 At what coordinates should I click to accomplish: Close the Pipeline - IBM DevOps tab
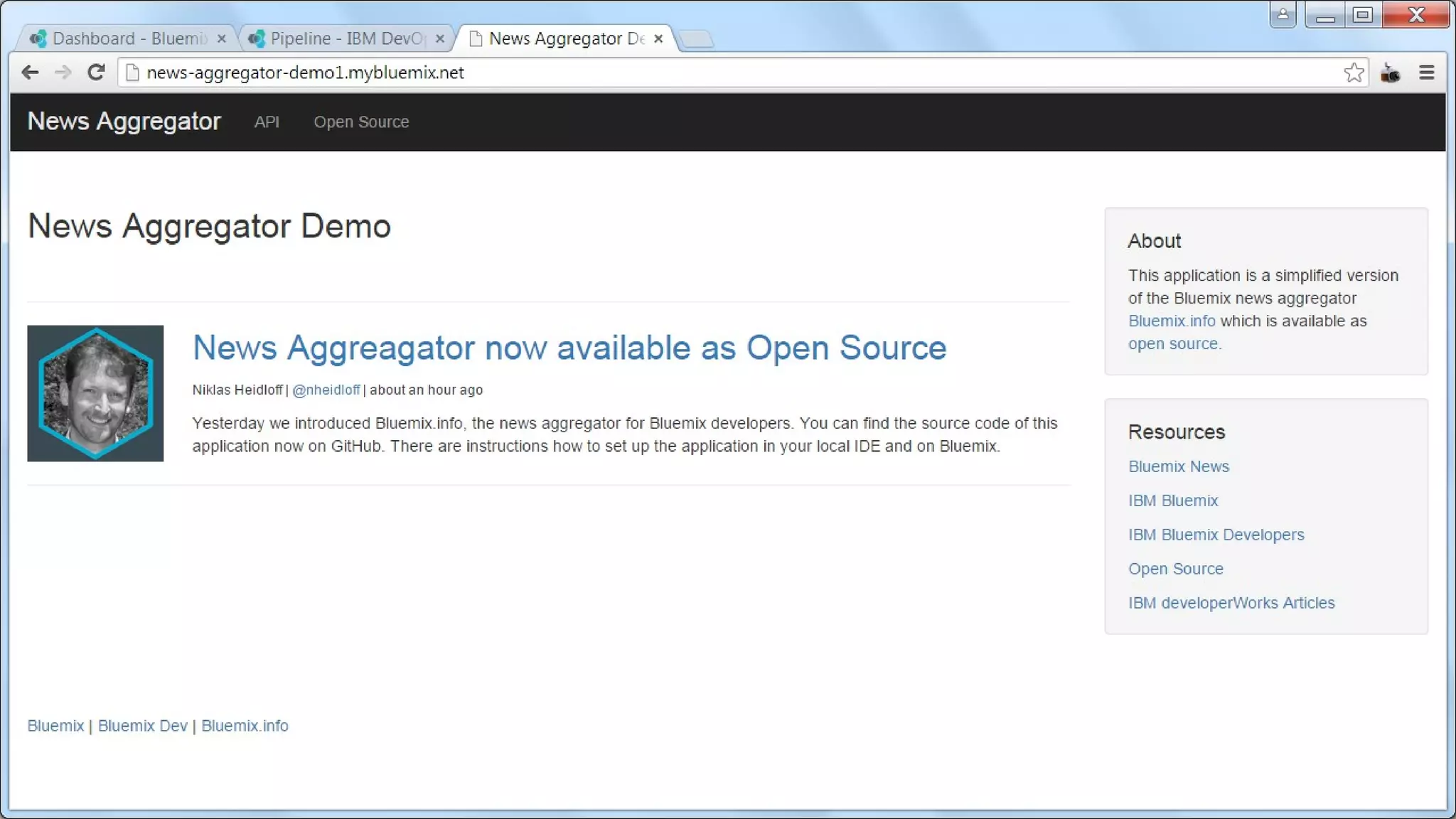(440, 39)
